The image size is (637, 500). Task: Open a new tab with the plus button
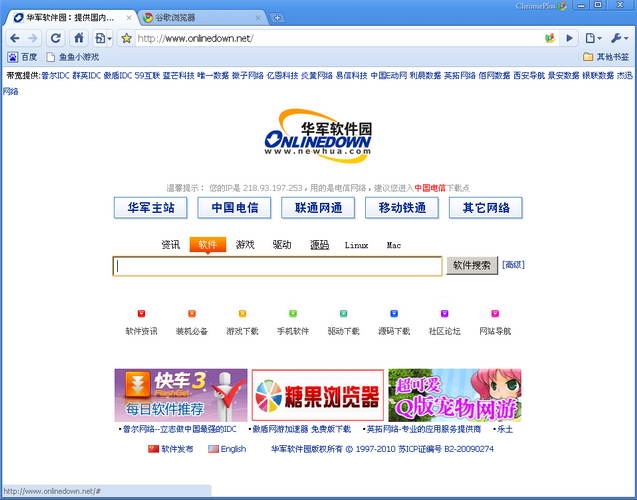pos(277,18)
